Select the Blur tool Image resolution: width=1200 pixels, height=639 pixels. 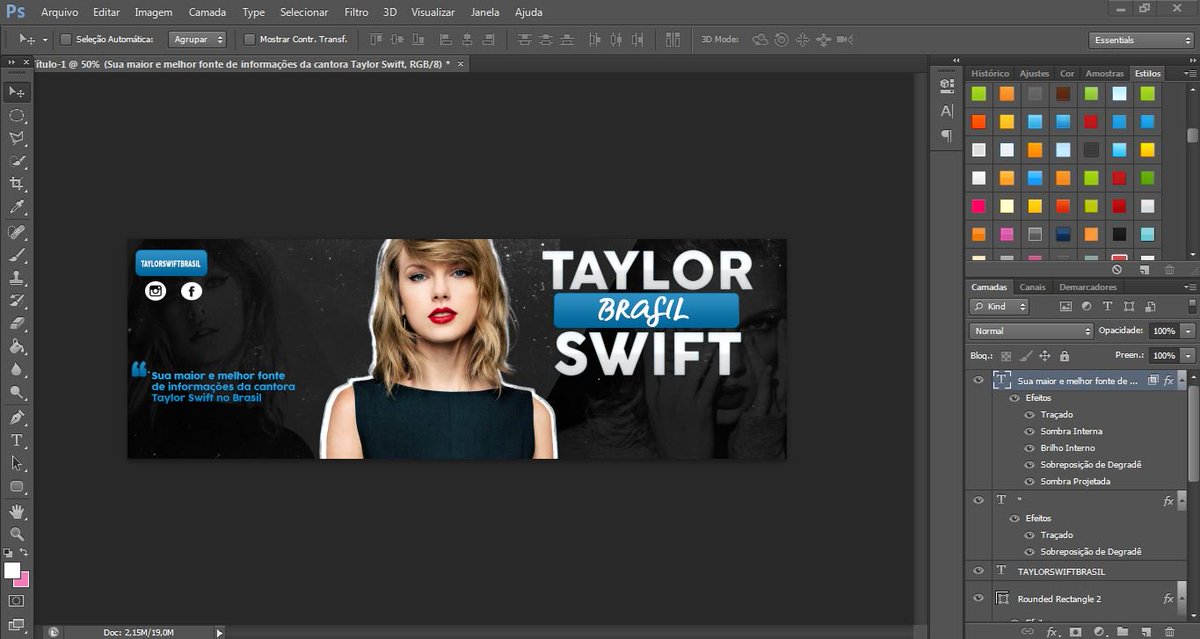[17, 370]
